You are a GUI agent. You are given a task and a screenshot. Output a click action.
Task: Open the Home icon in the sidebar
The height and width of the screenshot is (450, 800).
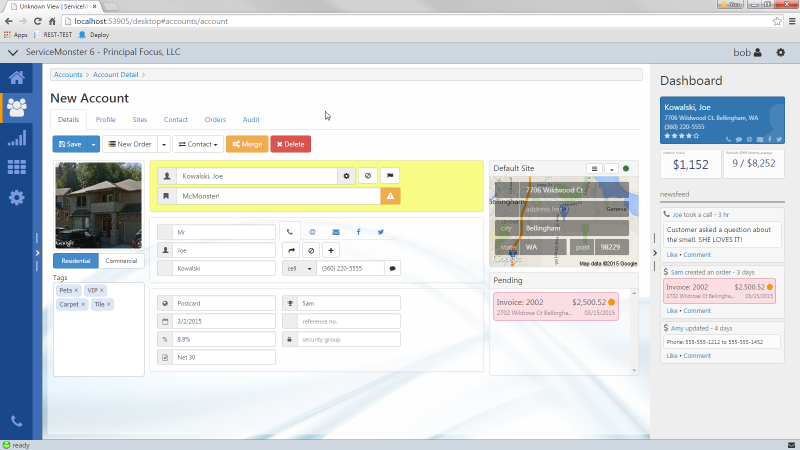16,77
